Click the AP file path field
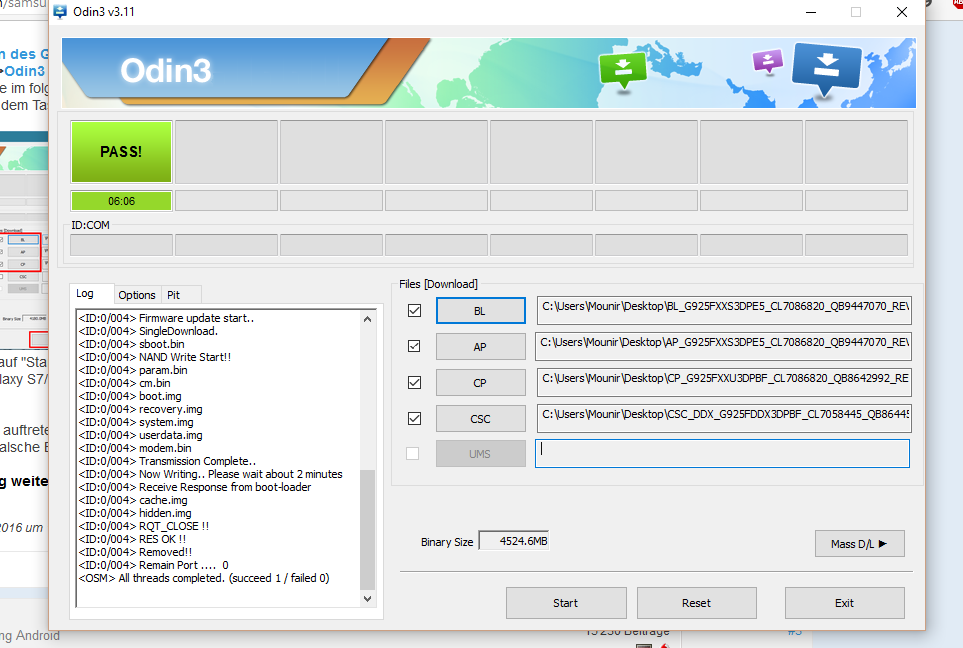This screenshot has width=963, height=648. point(724,346)
